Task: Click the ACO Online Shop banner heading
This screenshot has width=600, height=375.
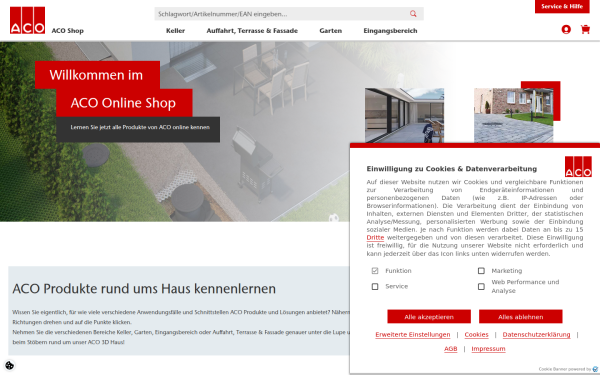Action: coord(124,103)
